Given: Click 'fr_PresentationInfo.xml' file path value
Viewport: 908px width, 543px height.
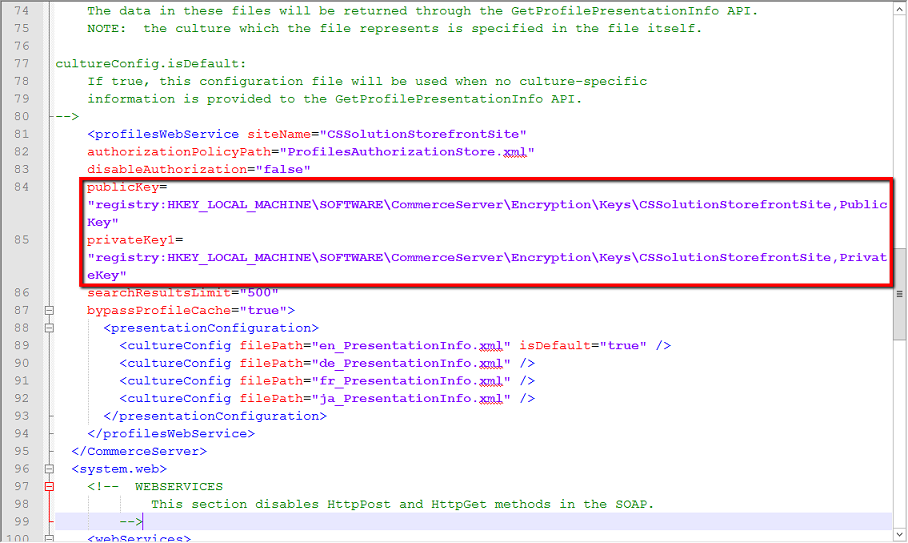Looking at the screenshot, I should coord(411,381).
